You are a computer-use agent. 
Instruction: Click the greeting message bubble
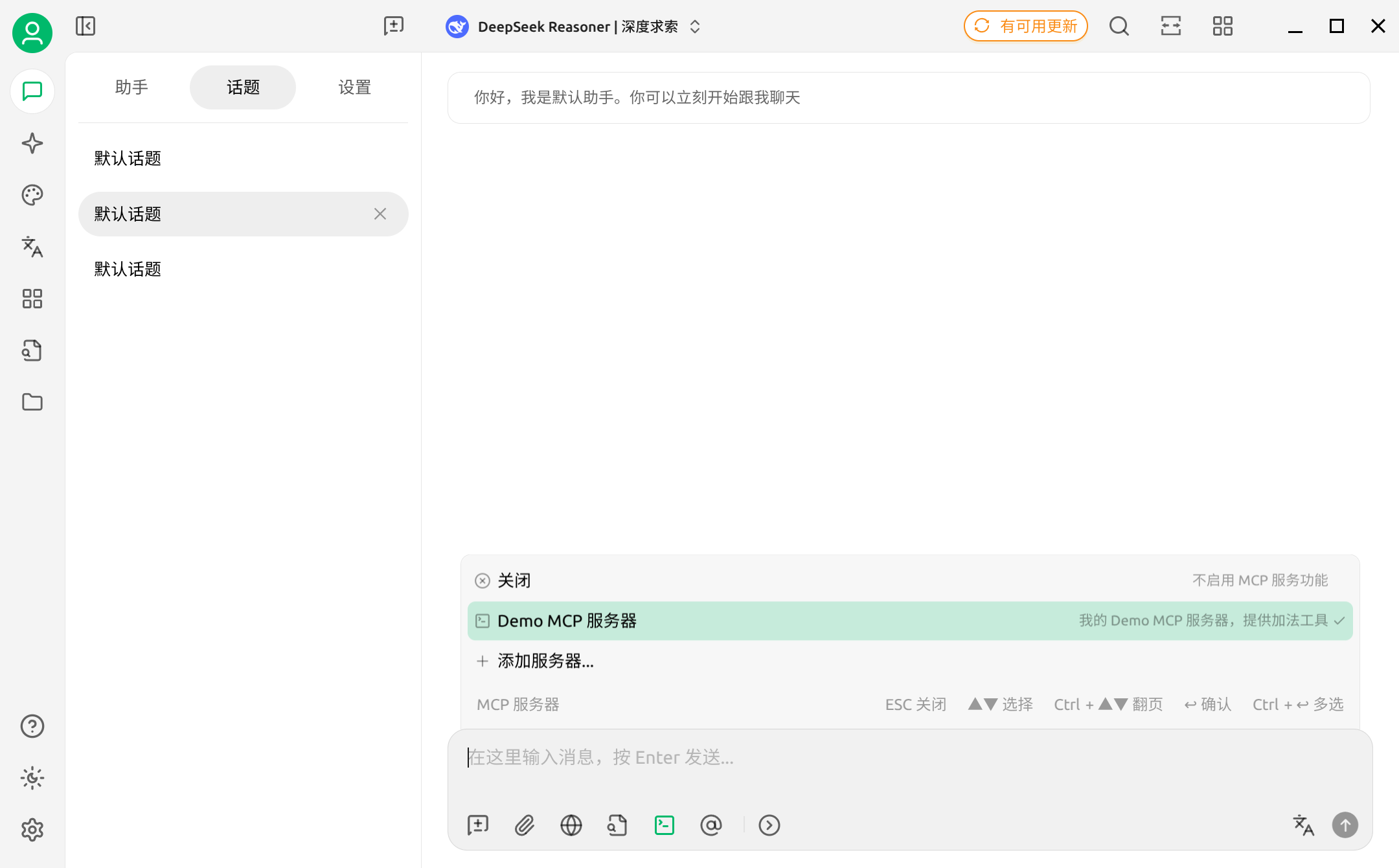pyautogui.click(x=909, y=98)
